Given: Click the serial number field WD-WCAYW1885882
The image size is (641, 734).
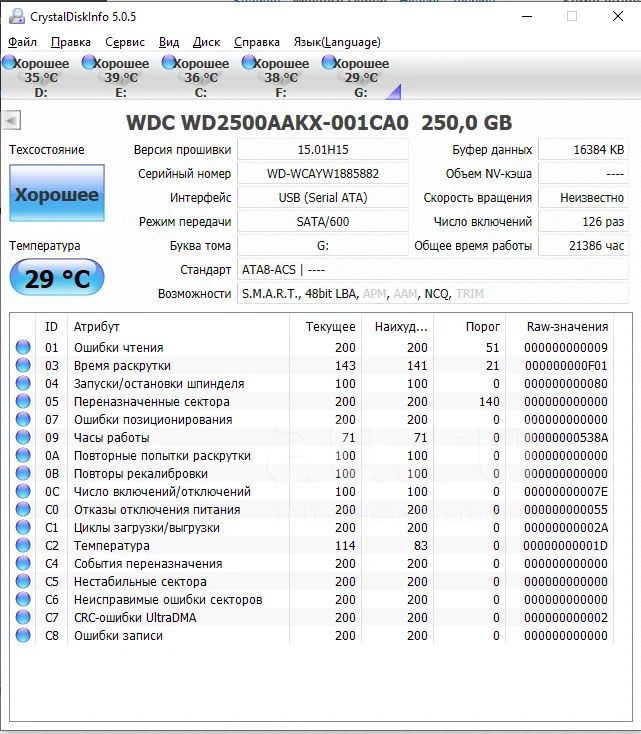Looking at the screenshot, I should coord(323,174).
